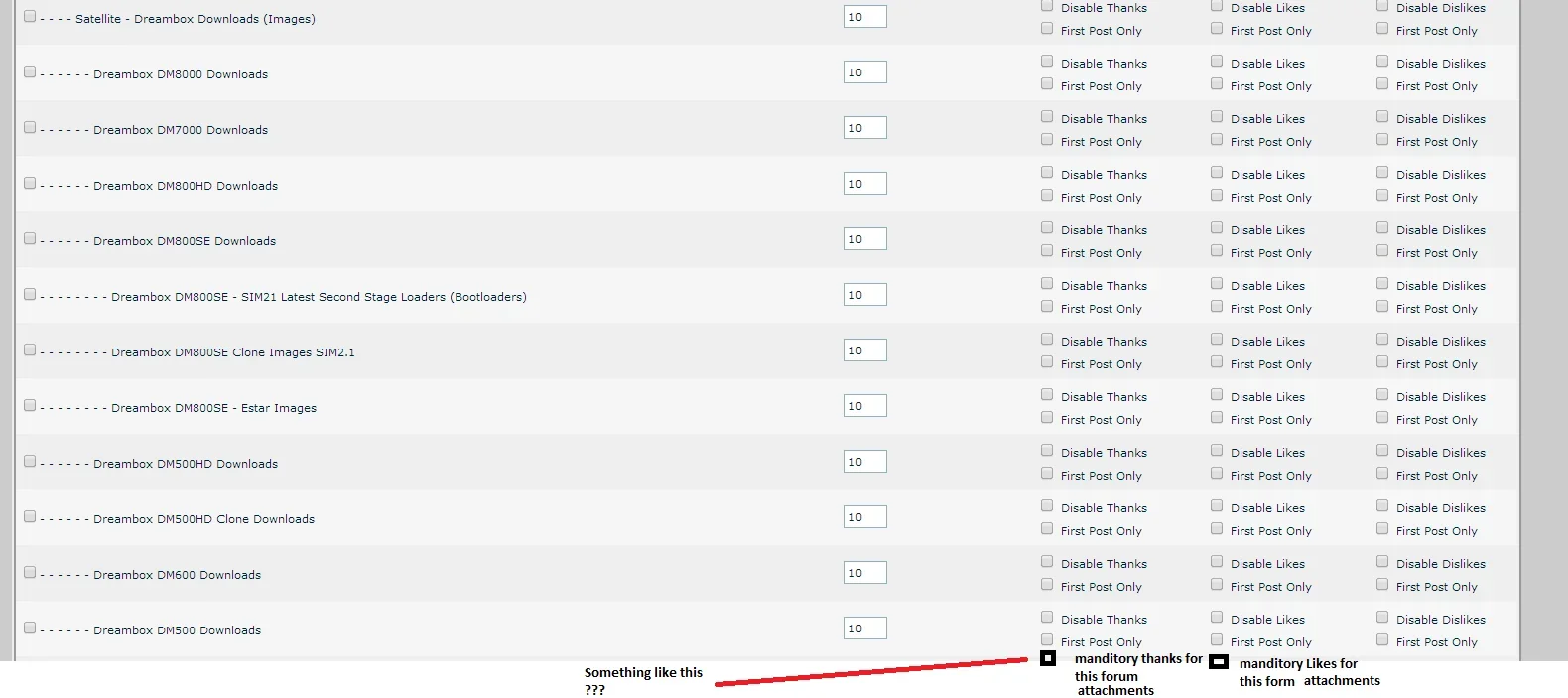This screenshot has width=1568, height=698.
Task: Enable Disable Dislikes for DM500HD Downloads
Action: (x=1382, y=450)
